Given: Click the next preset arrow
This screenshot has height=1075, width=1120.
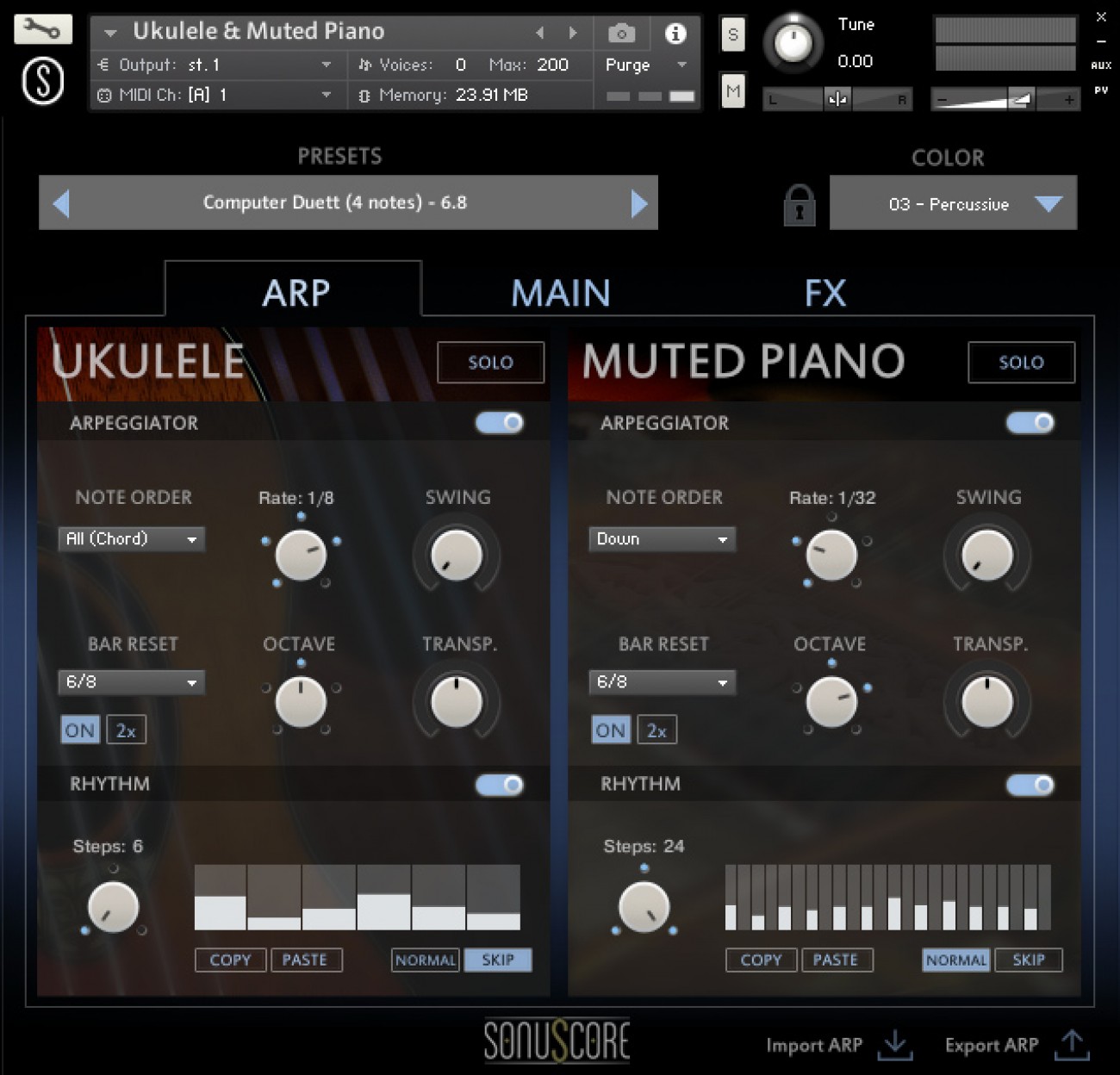Looking at the screenshot, I should [638, 202].
